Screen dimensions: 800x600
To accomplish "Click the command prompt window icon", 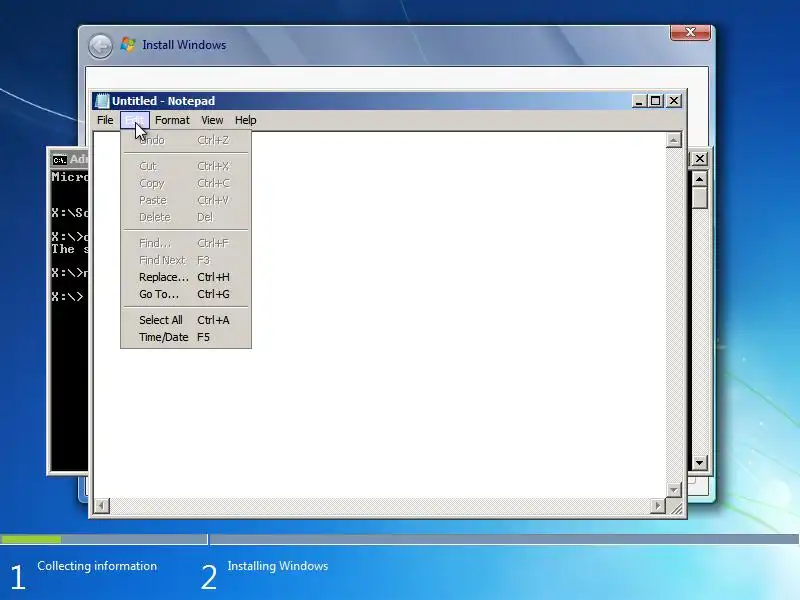I will 60,160.
